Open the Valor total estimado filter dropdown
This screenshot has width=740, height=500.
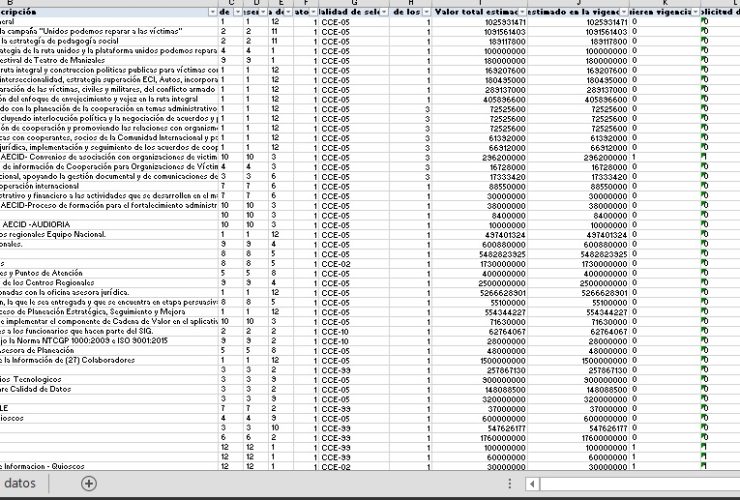(x=522, y=12)
